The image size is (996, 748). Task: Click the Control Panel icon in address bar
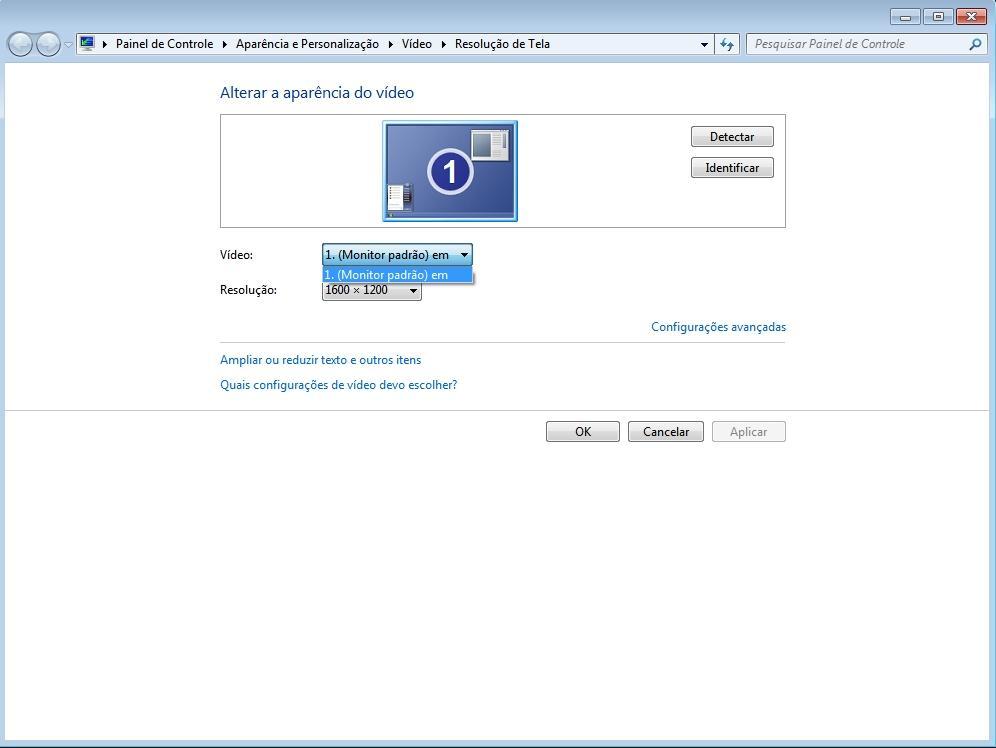click(x=88, y=44)
